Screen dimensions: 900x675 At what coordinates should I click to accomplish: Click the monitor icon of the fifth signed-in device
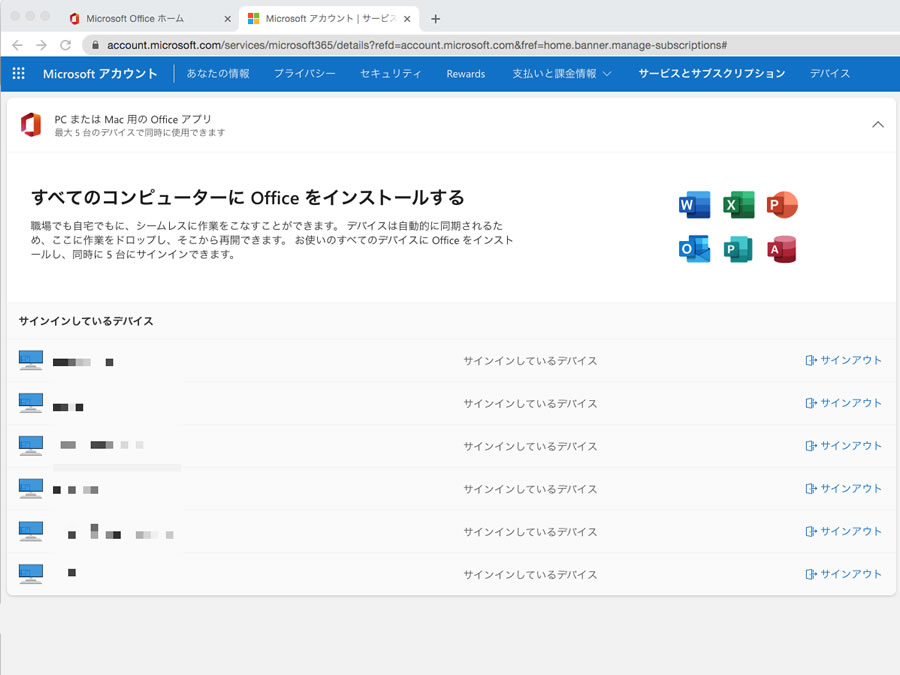click(31, 532)
